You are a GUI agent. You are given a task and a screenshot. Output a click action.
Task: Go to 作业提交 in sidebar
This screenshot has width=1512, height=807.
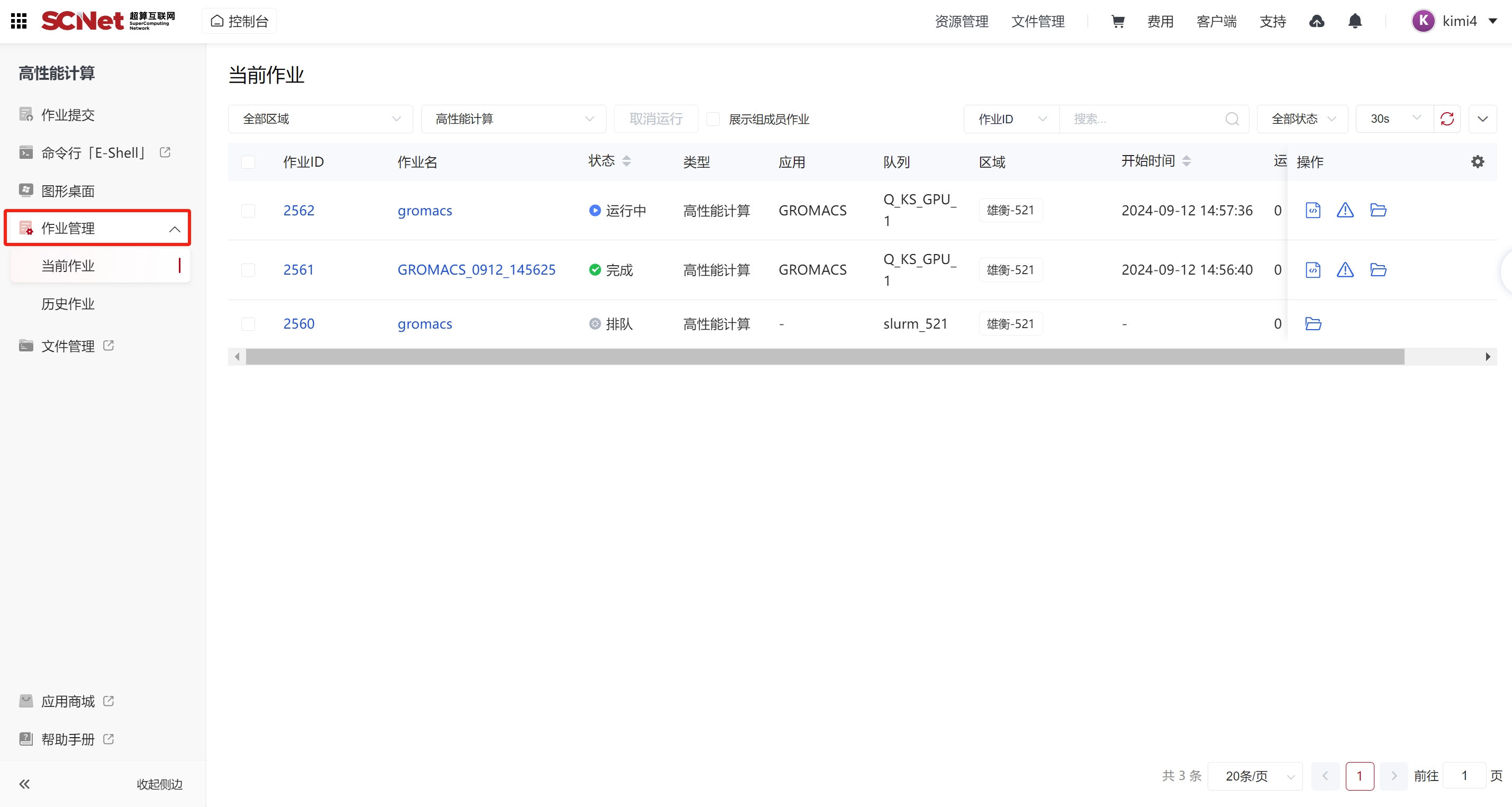68,114
